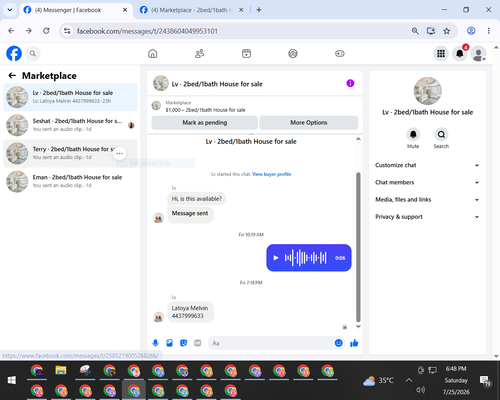Viewport: 500px width, 400px height.
Task: Record a voice clip with microphone icon
Action: tap(155, 343)
